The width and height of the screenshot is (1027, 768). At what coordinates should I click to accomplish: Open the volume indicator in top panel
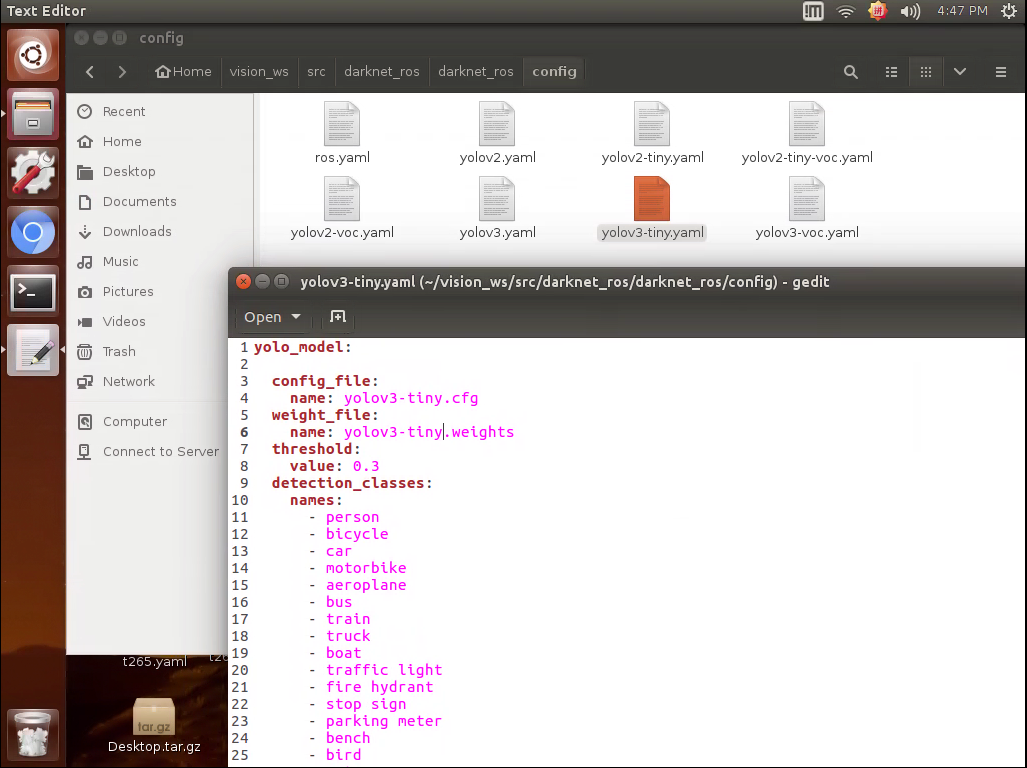(910, 11)
